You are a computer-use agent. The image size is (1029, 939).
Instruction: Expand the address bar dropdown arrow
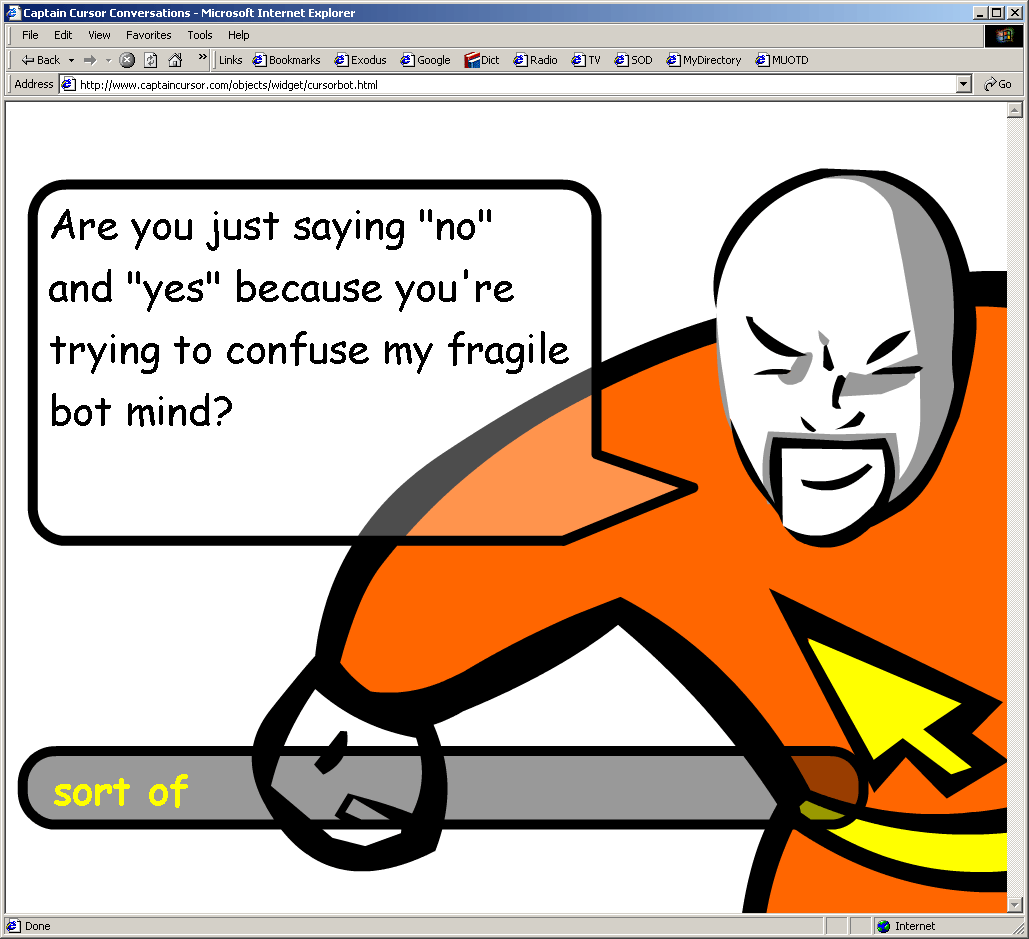click(x=963, y=85)
